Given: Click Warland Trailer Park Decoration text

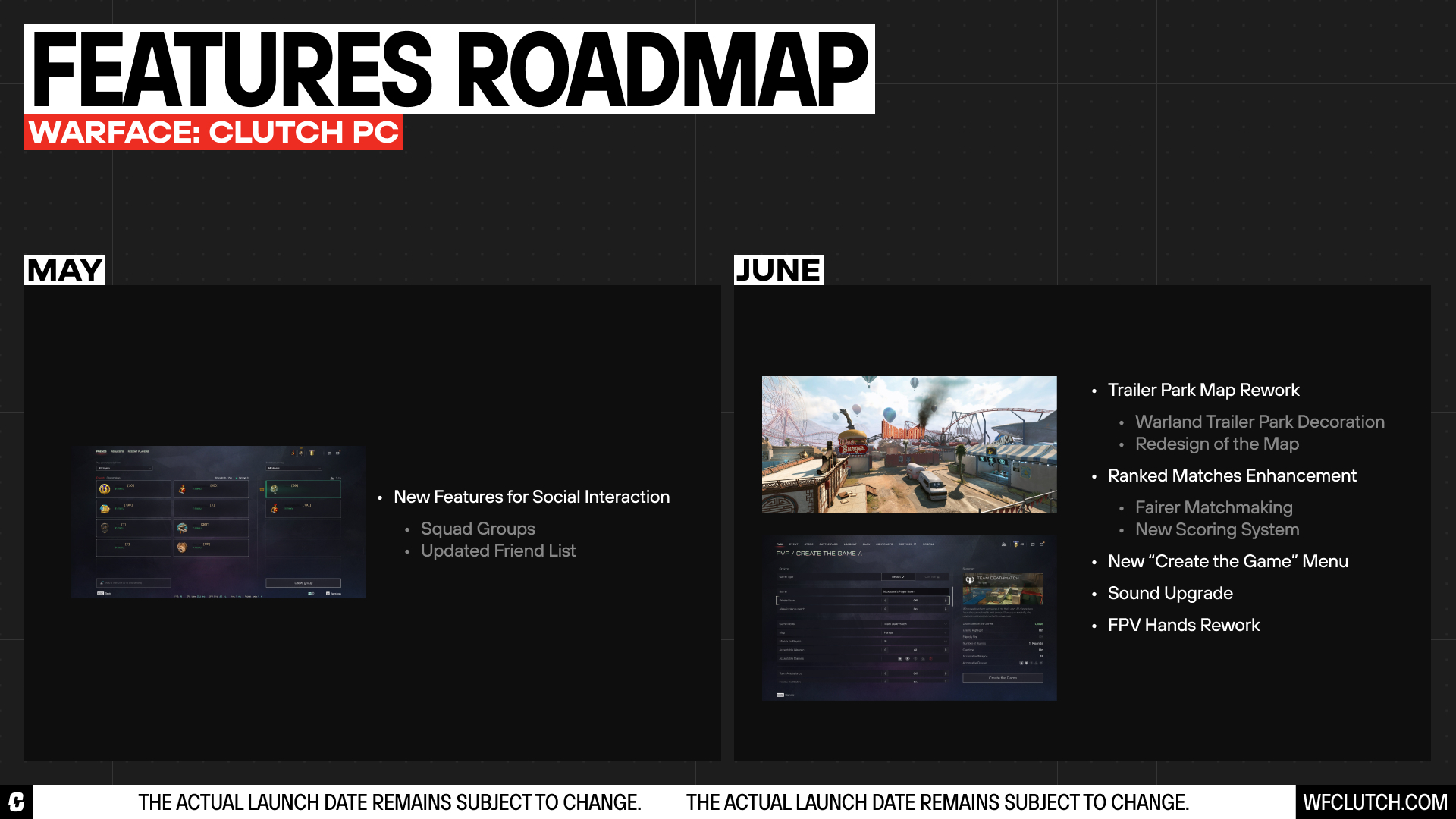Looking at the screenshot, I should tap(1260, 422).
